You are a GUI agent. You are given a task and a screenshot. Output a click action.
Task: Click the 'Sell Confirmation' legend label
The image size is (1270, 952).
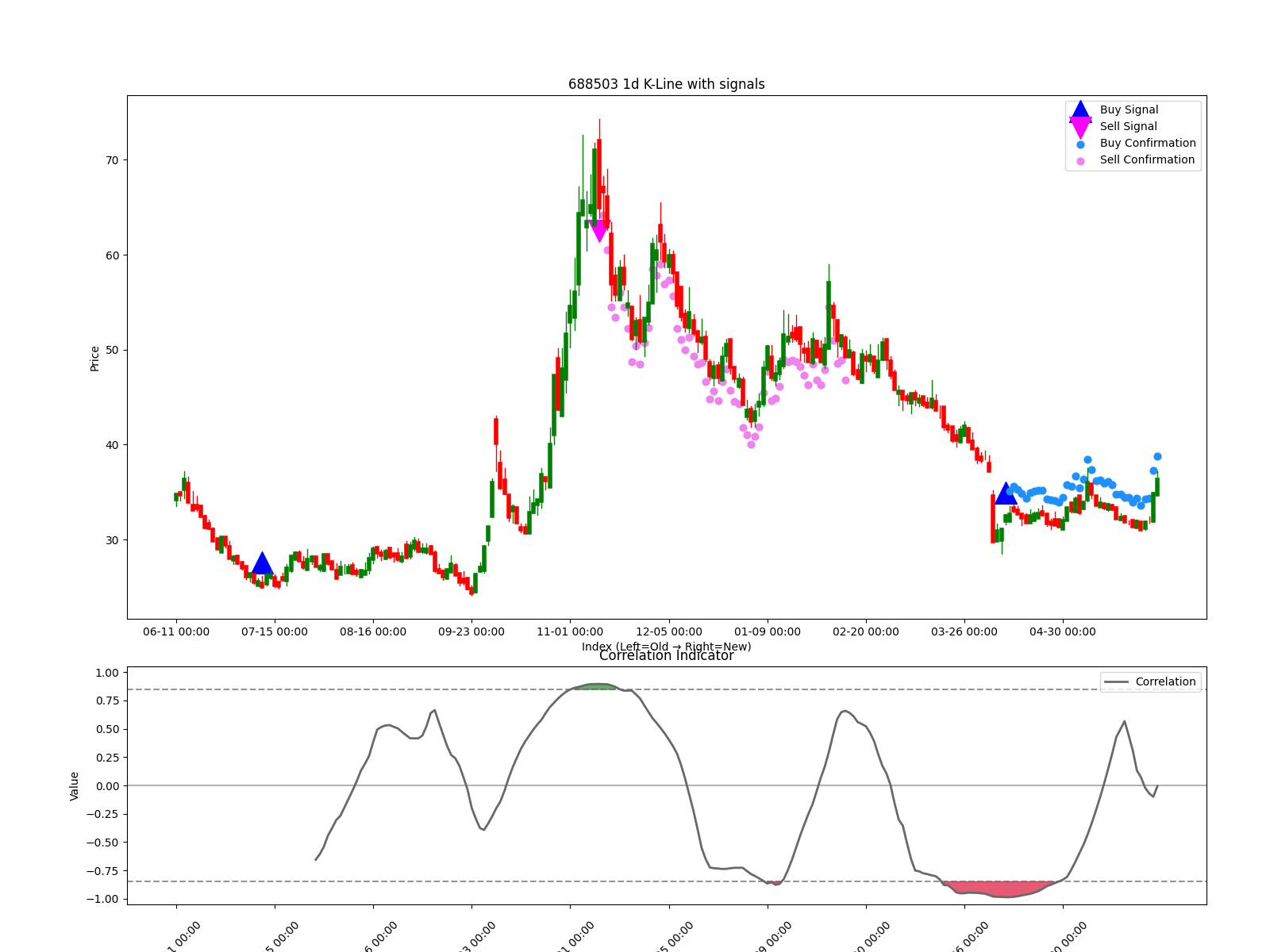pyautogui.click(x=1147, y=160)
